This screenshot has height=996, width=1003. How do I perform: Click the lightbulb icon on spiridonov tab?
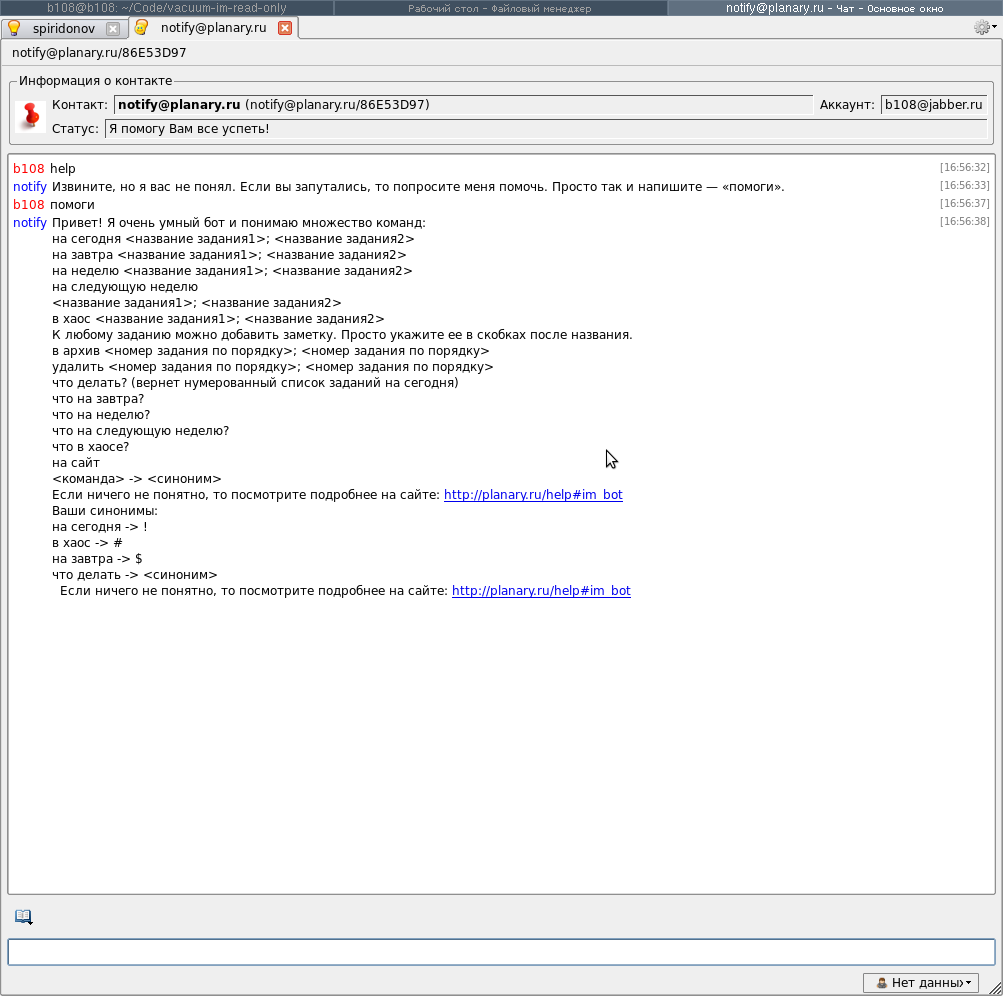click(14, 28)
